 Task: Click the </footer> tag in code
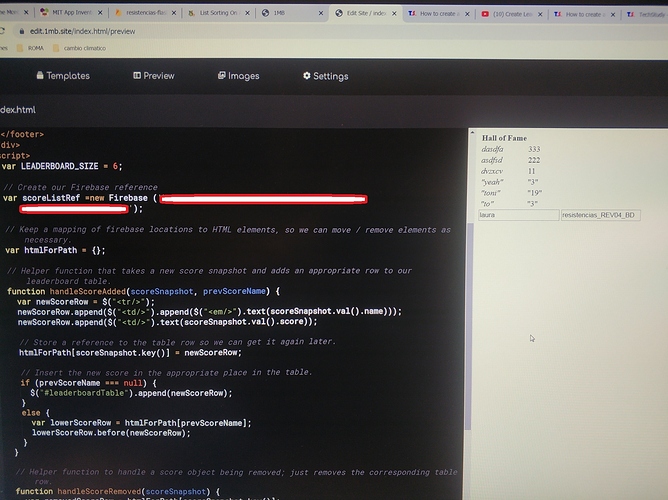pyautogui.click(x=22, y=134)
